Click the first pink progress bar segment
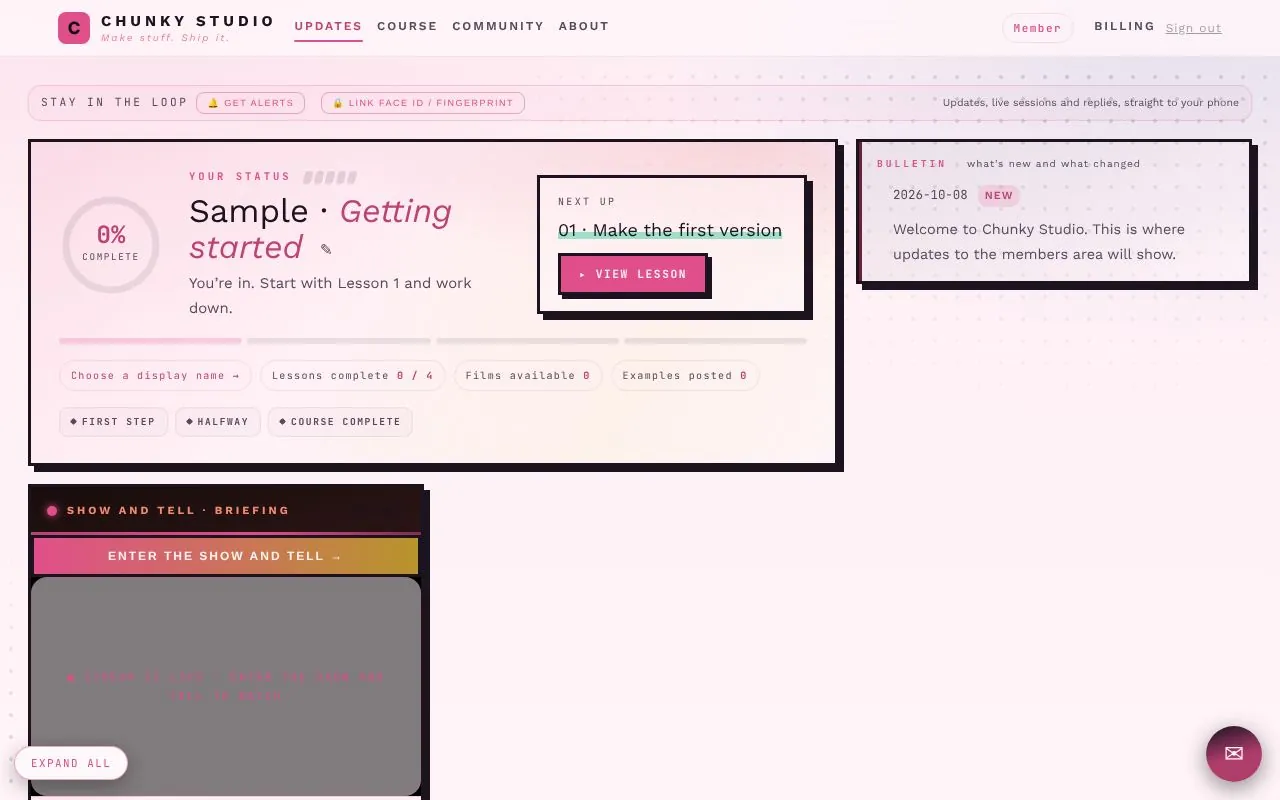The image size is (1280, 800). click(x=150, y=341)
